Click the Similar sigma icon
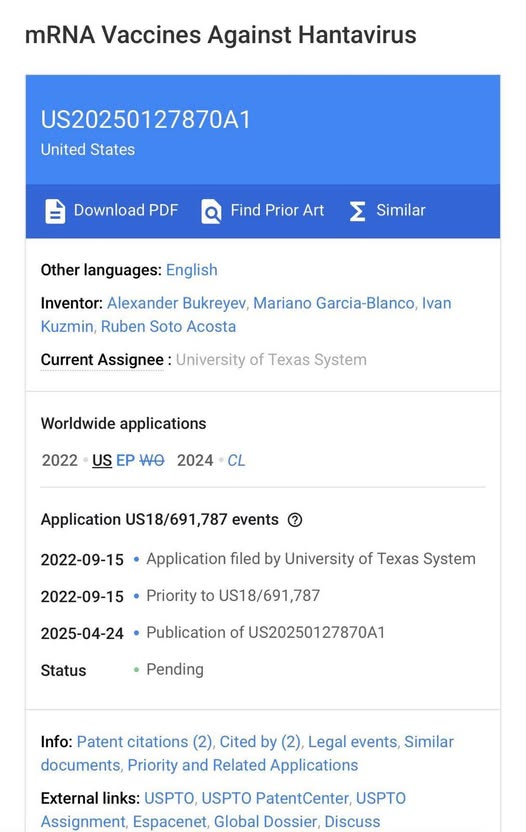526x832 pixels. pyautogui.click(x=358, y=211)
